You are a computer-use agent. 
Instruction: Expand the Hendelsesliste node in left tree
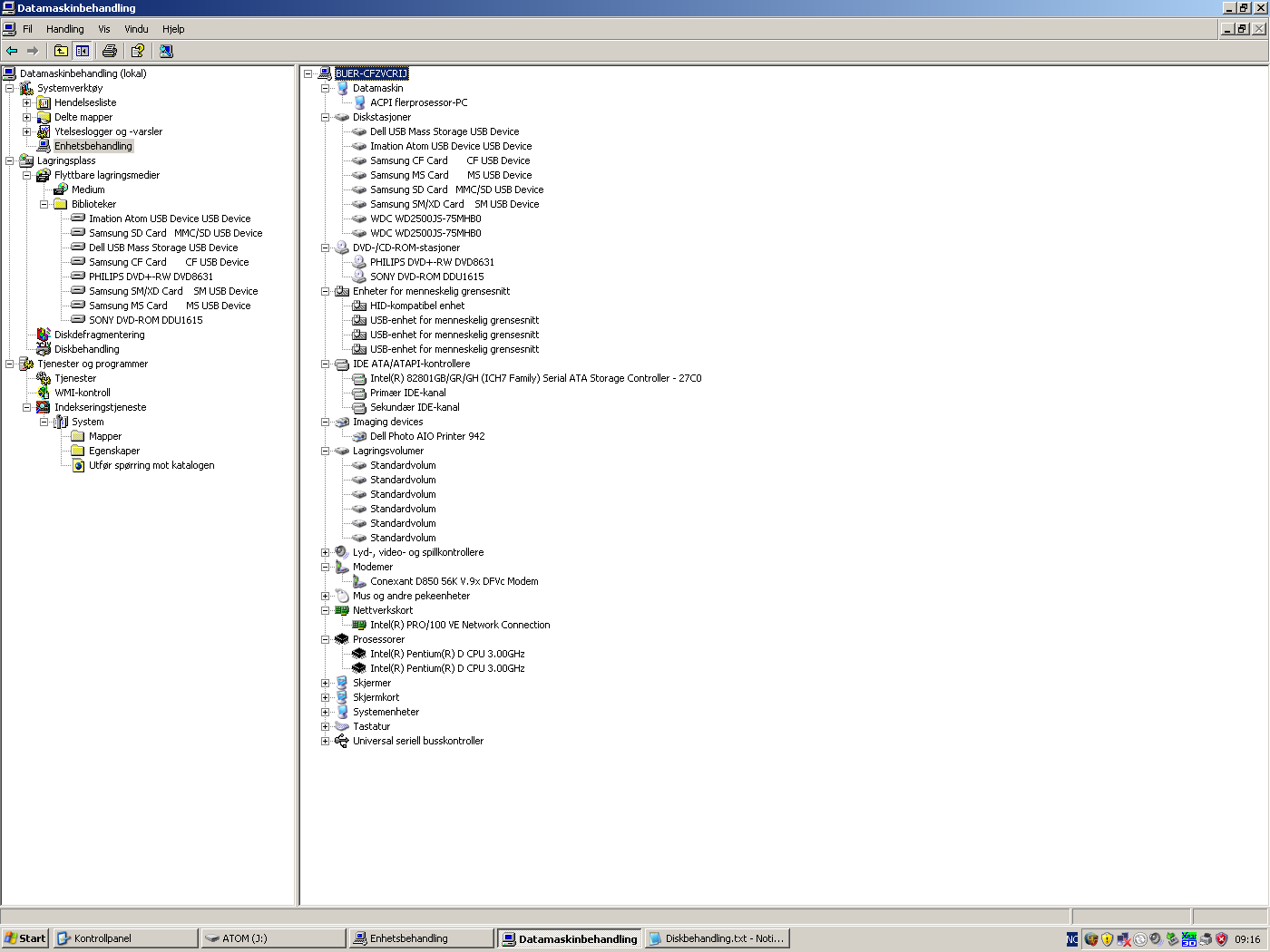point(26,102)
